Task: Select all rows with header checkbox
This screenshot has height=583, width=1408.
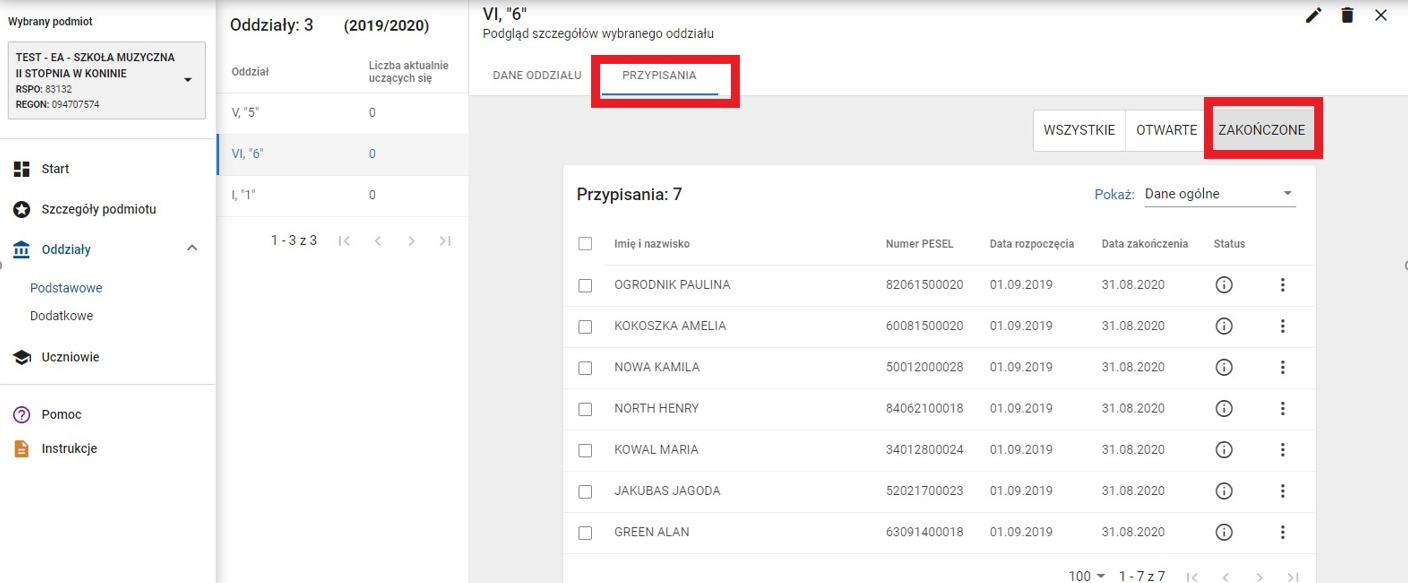Action: click(x=586, y=244)
